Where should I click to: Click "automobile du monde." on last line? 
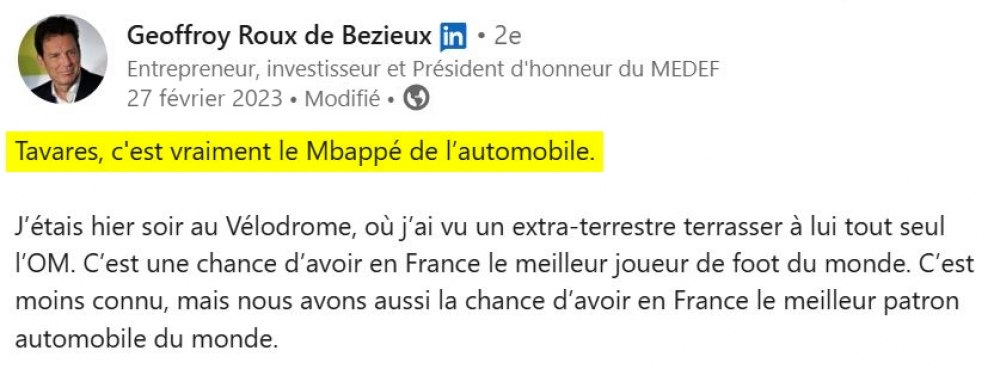tap(147, 339)
